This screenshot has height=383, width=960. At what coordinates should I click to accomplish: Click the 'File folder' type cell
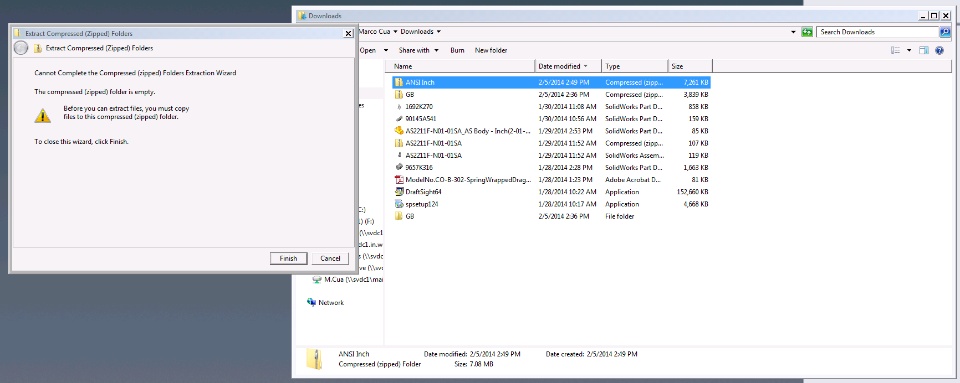[620, 216]
